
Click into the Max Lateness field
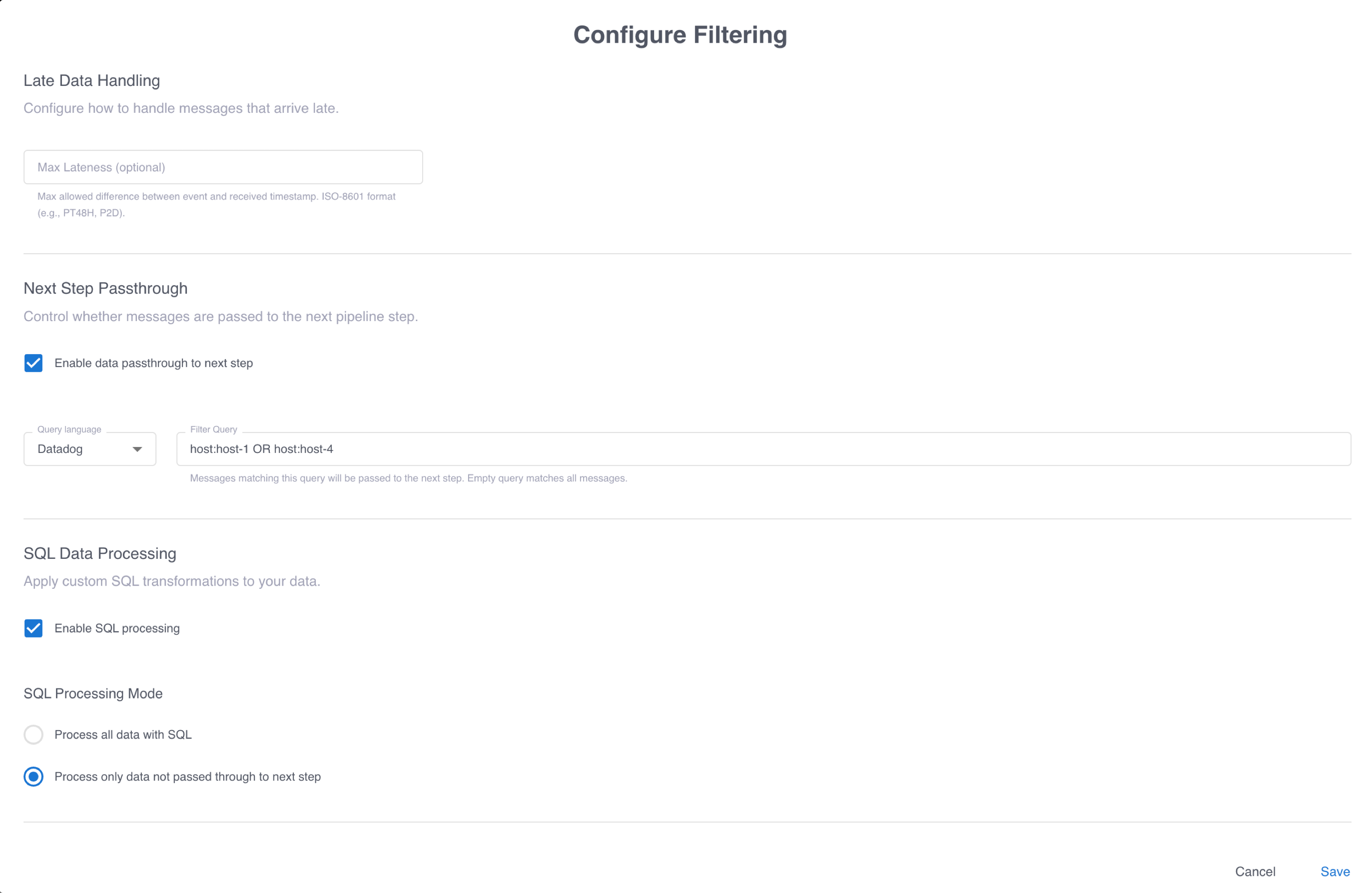coord(223,167)
